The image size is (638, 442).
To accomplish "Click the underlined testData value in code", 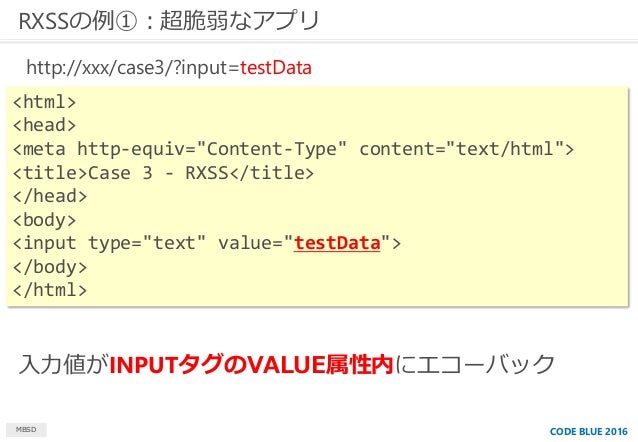I will coord(337,243).
